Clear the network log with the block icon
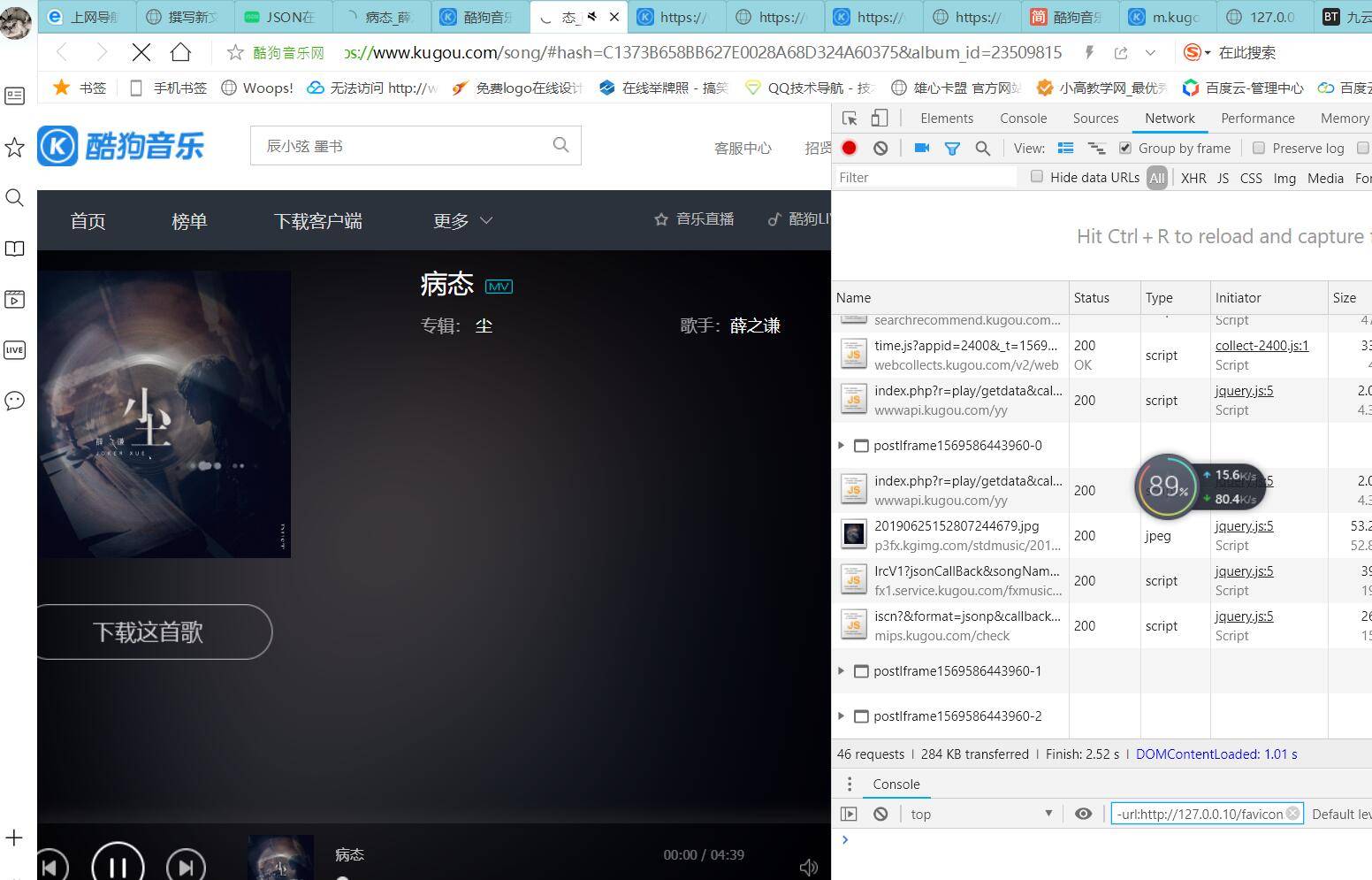Screen dimensions: 1372x880 coord(880,148)
